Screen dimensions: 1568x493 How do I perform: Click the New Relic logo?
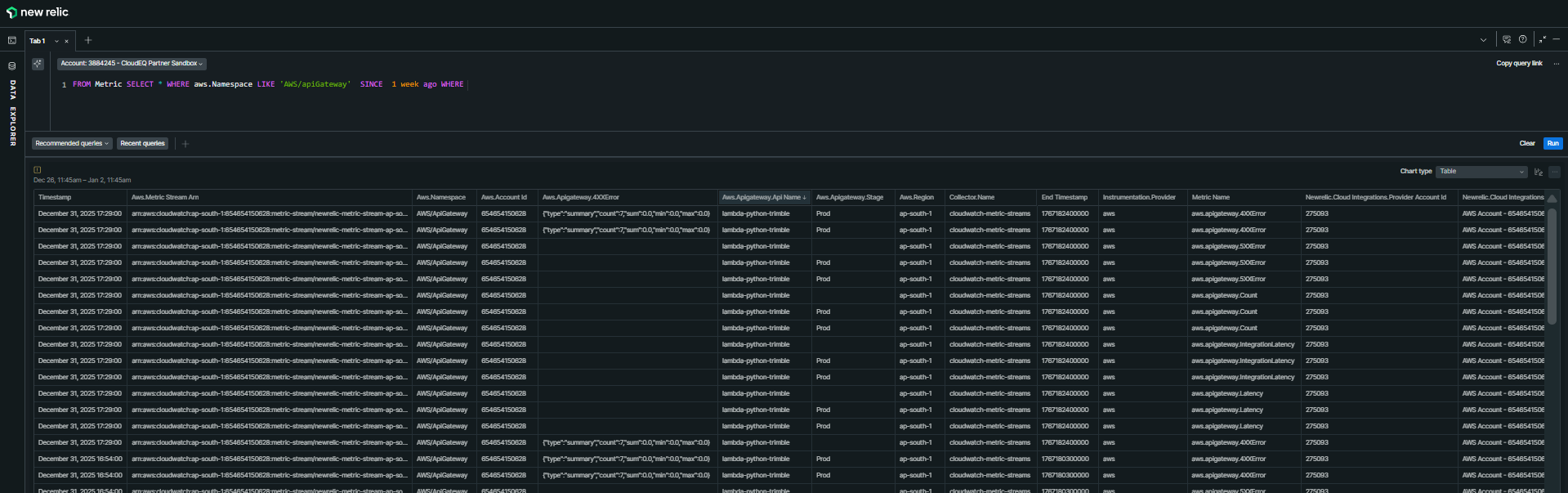pos(38,12)
